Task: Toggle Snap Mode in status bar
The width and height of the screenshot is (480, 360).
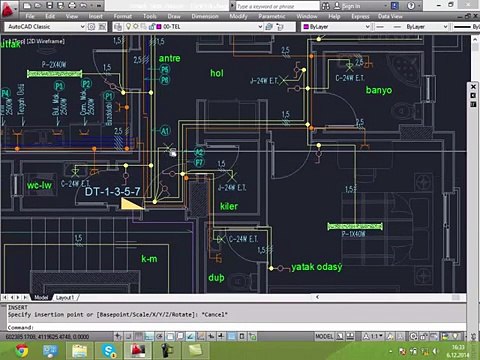Action: click(x=128, y=336)
